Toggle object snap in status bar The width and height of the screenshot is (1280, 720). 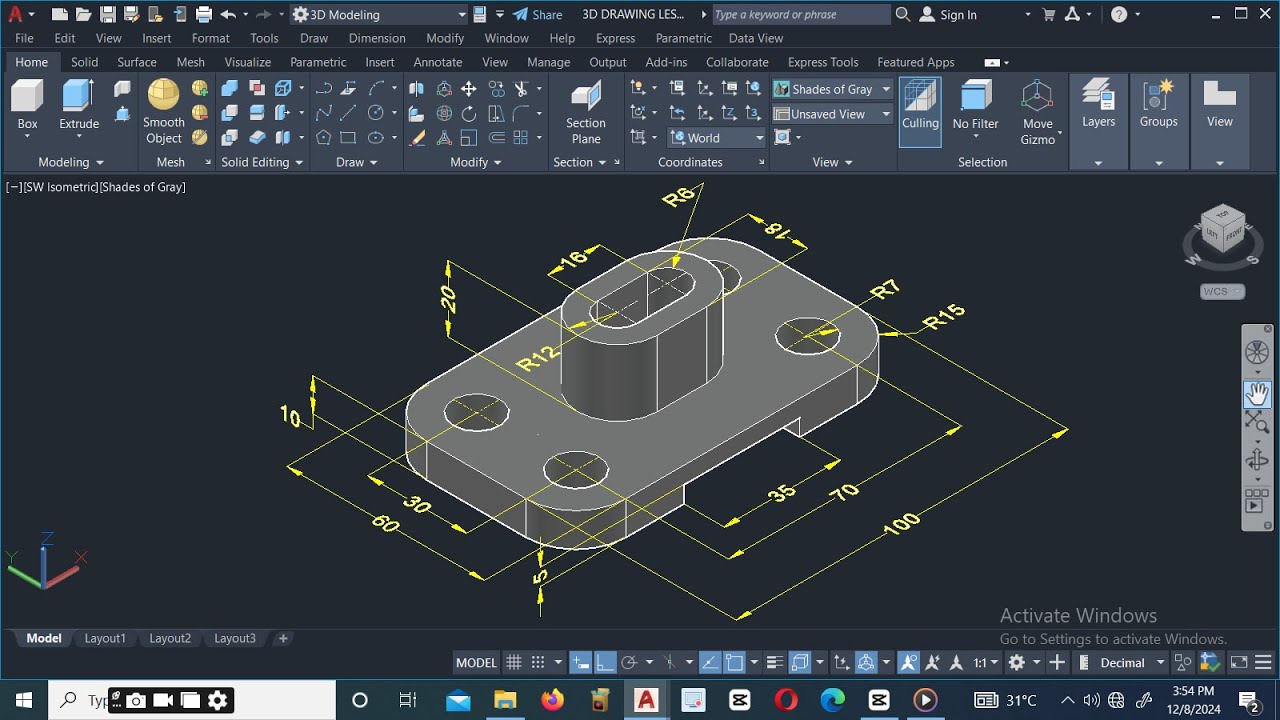click(x=735, y=662)
